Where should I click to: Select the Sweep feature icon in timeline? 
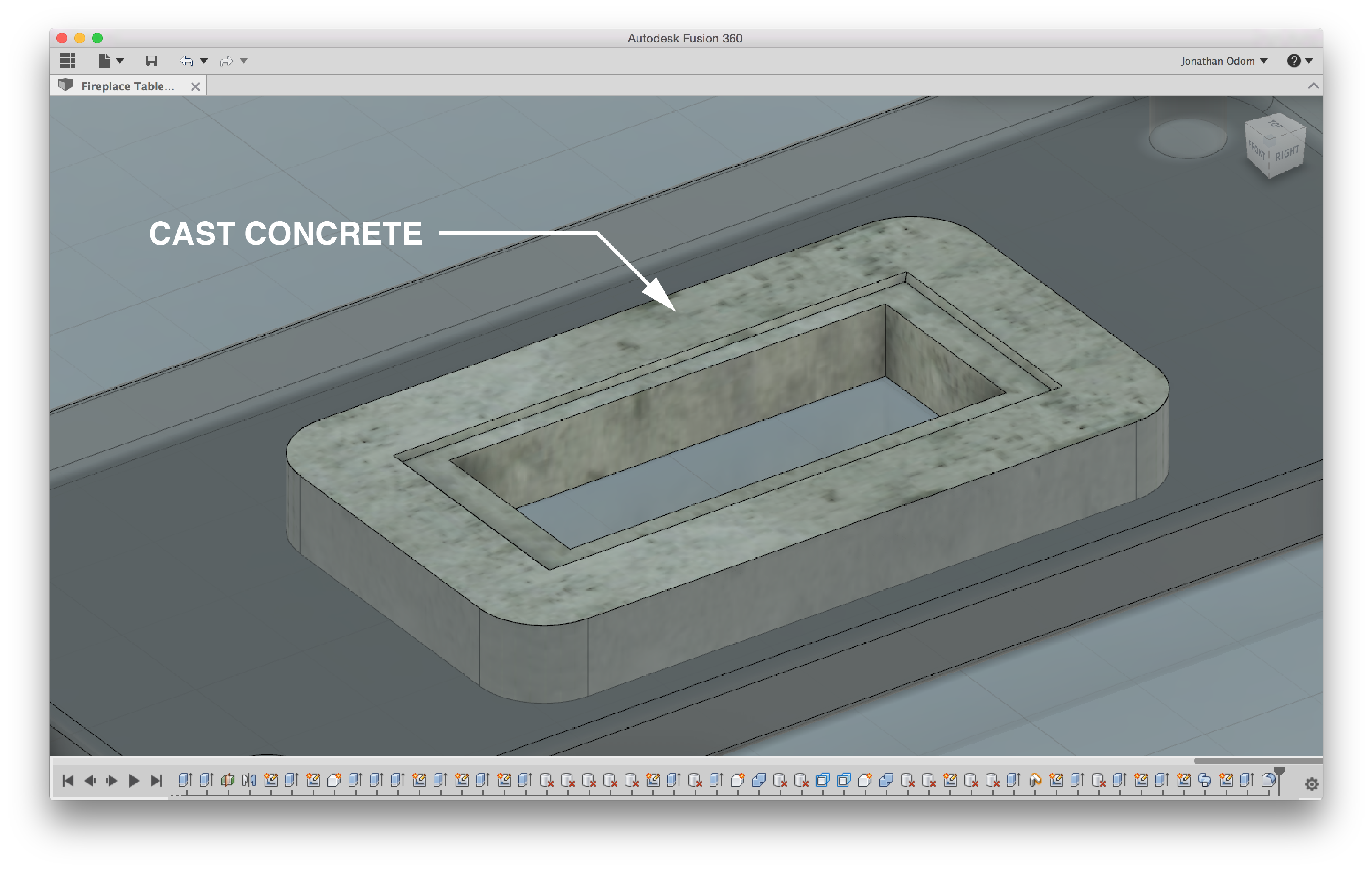1035,780
